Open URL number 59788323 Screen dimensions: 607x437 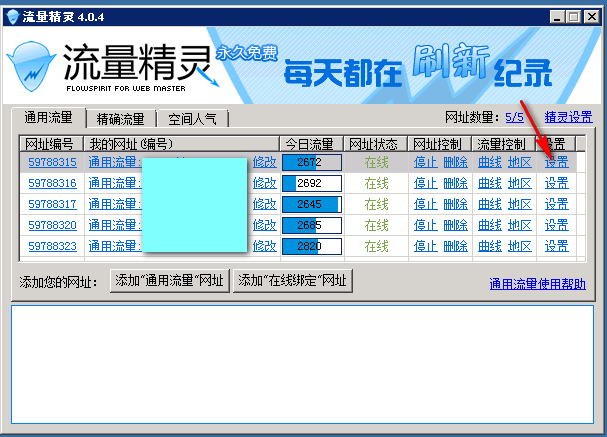pos(52,246)
